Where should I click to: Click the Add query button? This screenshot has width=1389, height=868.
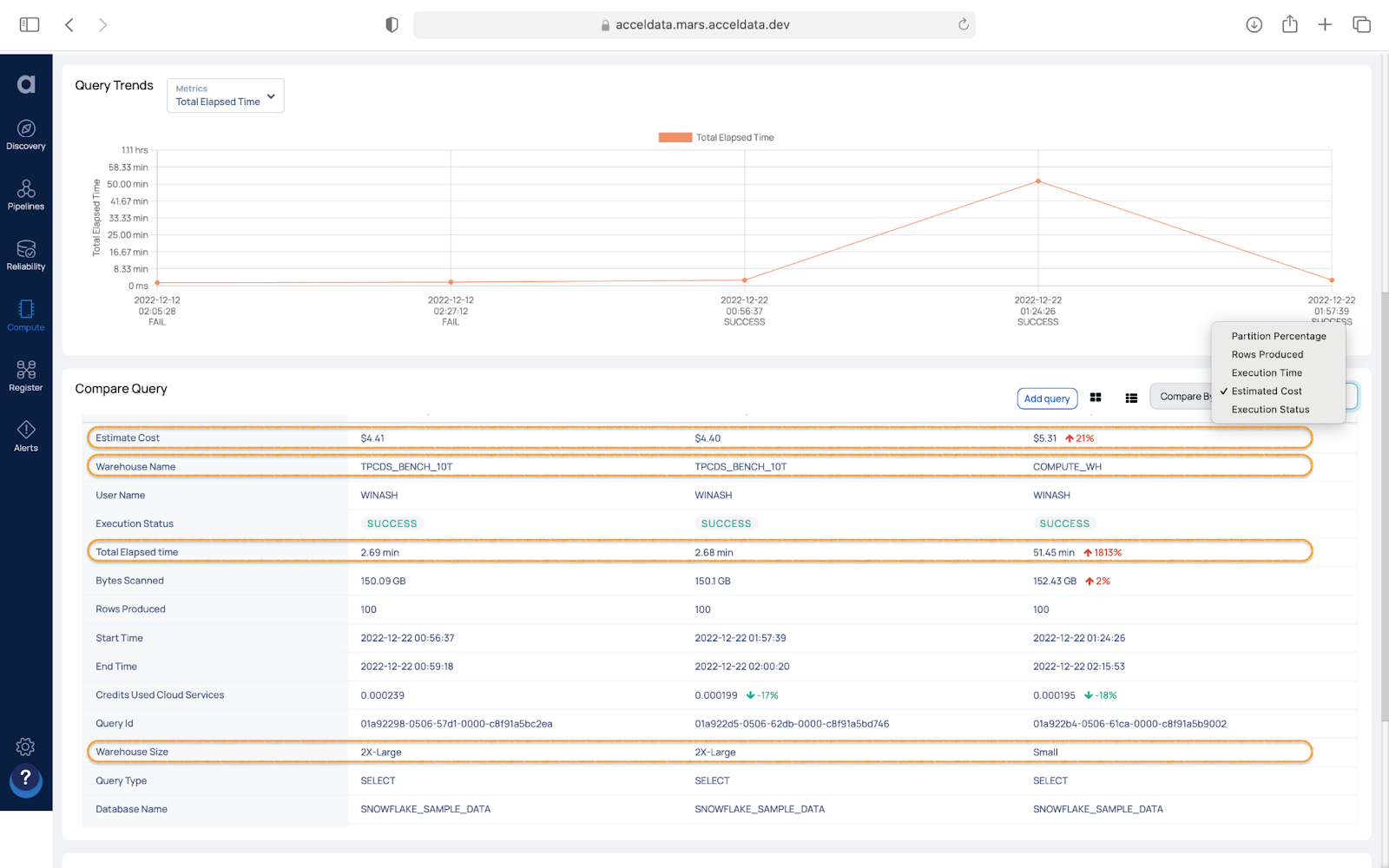point(1046,398)
